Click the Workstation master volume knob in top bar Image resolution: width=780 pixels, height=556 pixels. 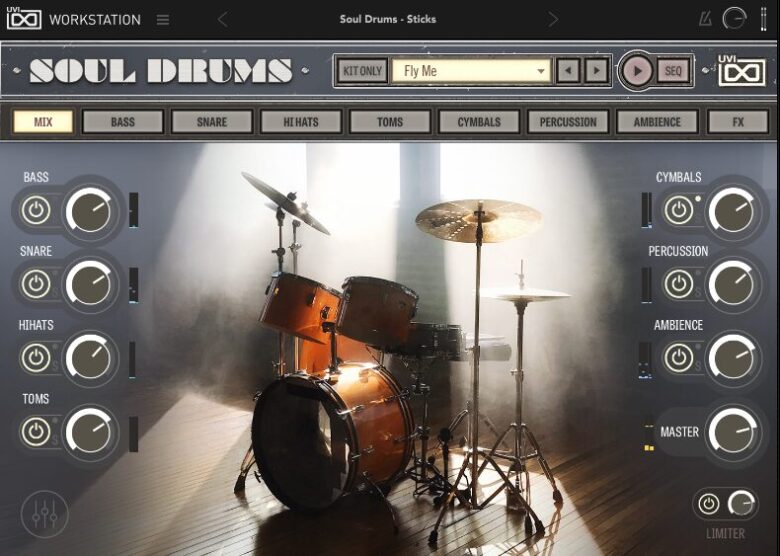point(734,19)
